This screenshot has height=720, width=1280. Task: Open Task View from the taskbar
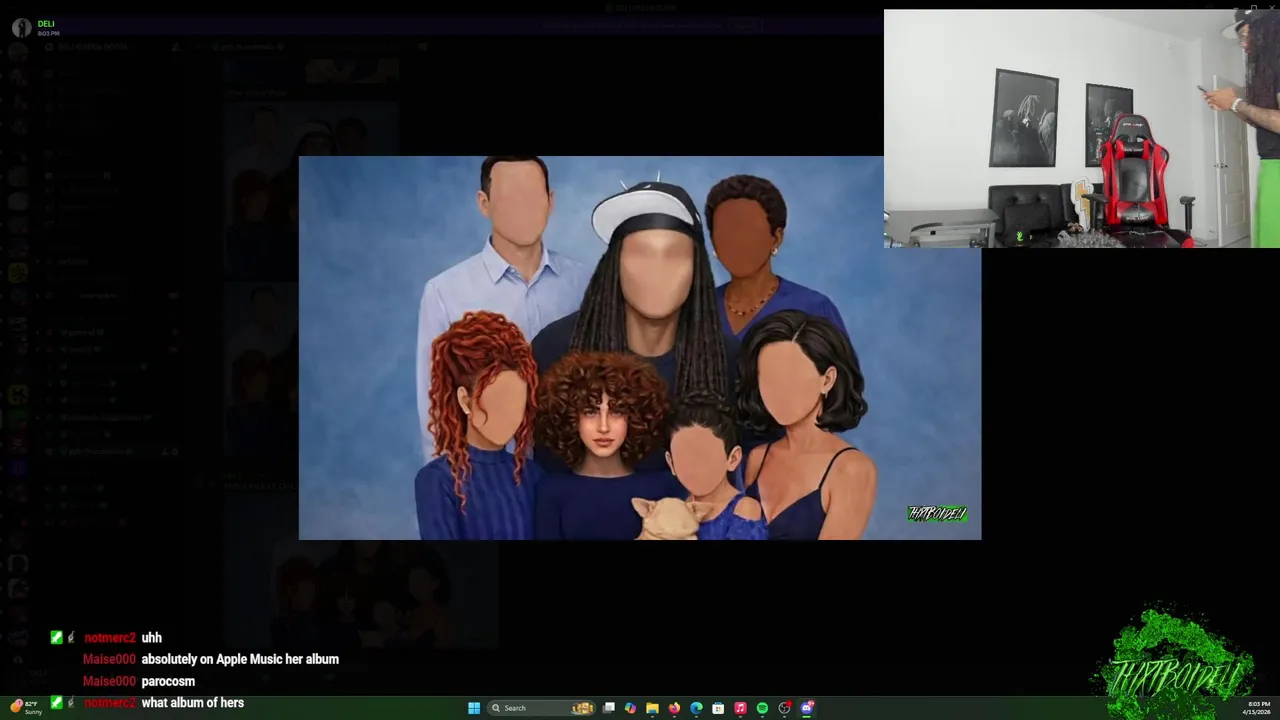pyautogui.click(x=608, y=708)
